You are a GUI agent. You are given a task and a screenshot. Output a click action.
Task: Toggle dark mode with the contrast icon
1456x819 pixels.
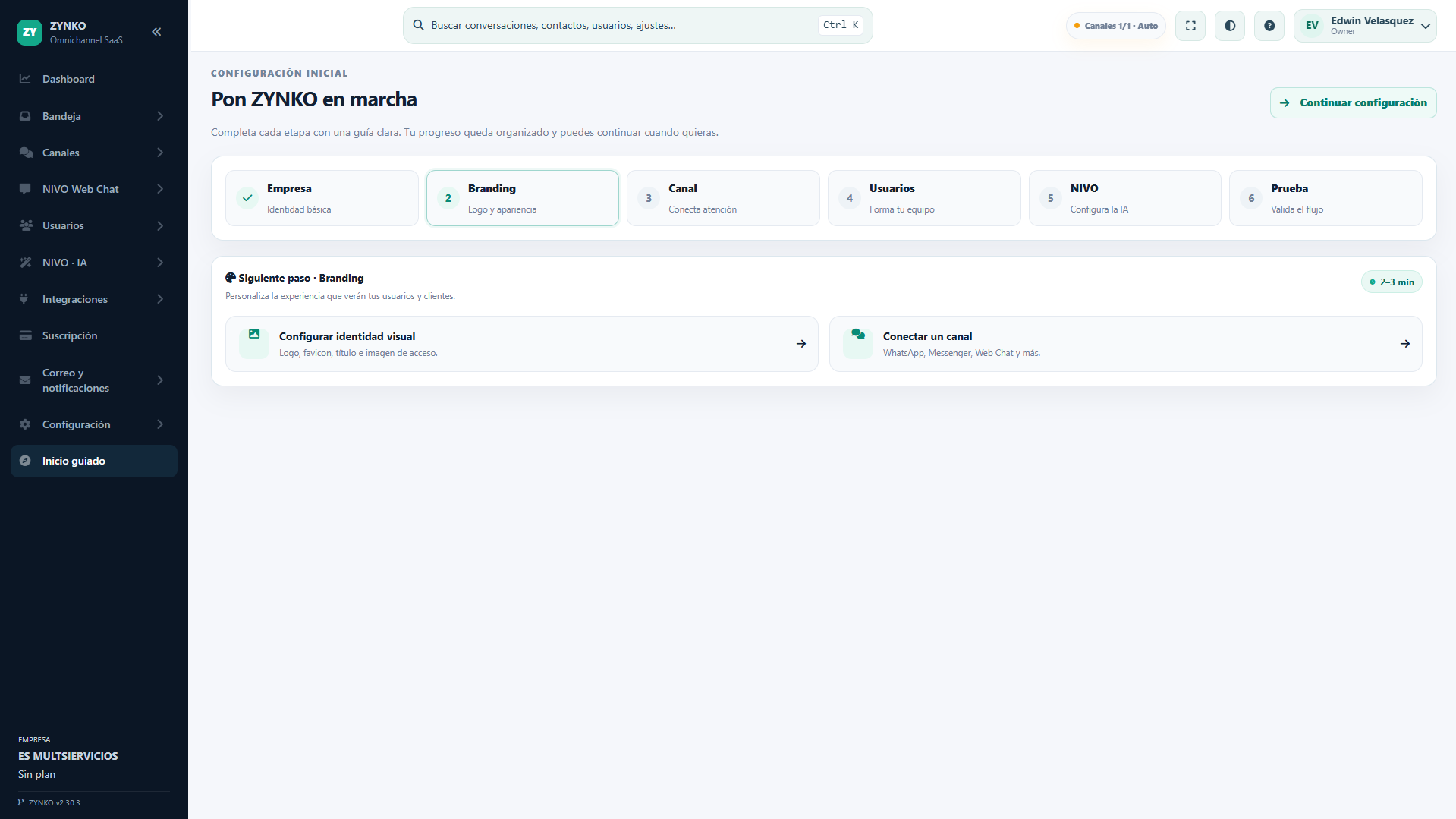(1230, 26)
